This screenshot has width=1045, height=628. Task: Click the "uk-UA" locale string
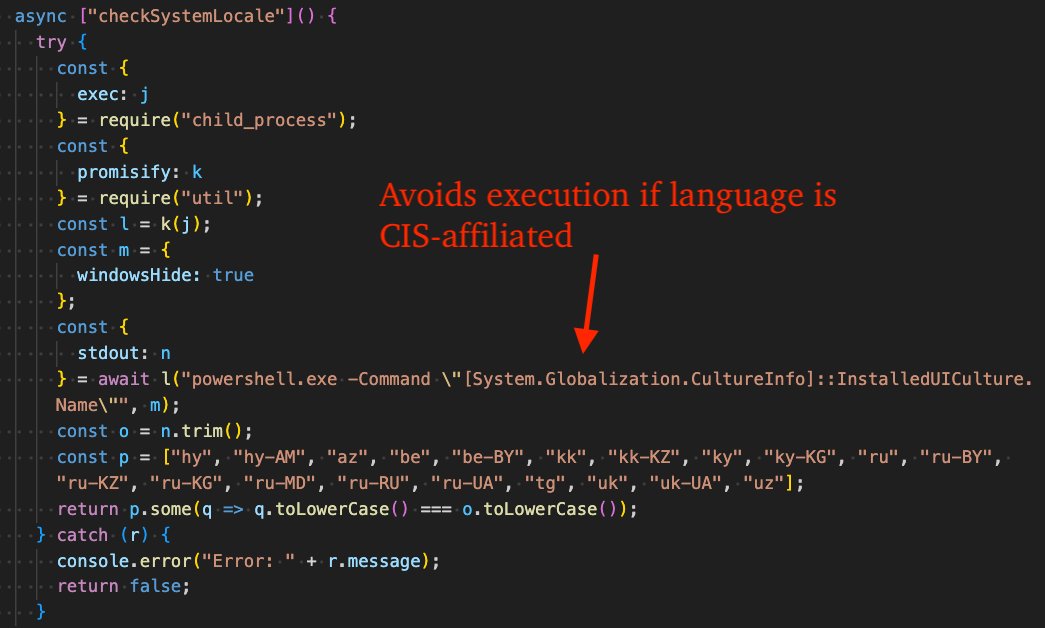click(x=685, y=483)
